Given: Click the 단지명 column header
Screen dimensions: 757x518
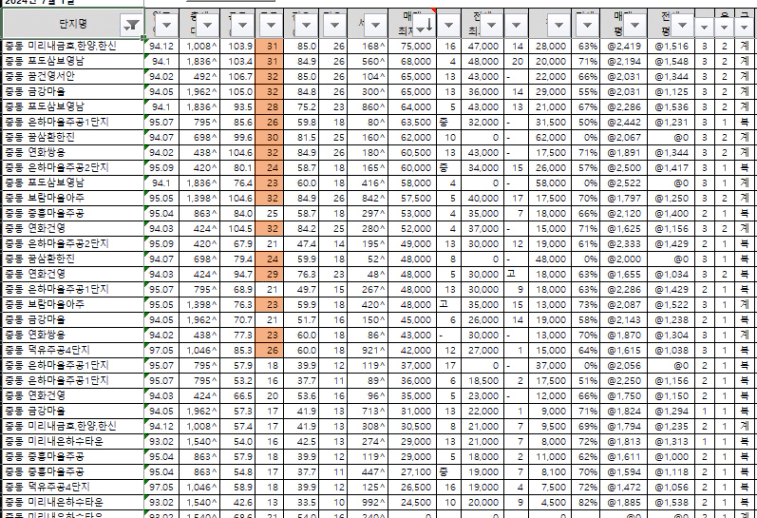Looking at the screenshot, I should point(73,24).
